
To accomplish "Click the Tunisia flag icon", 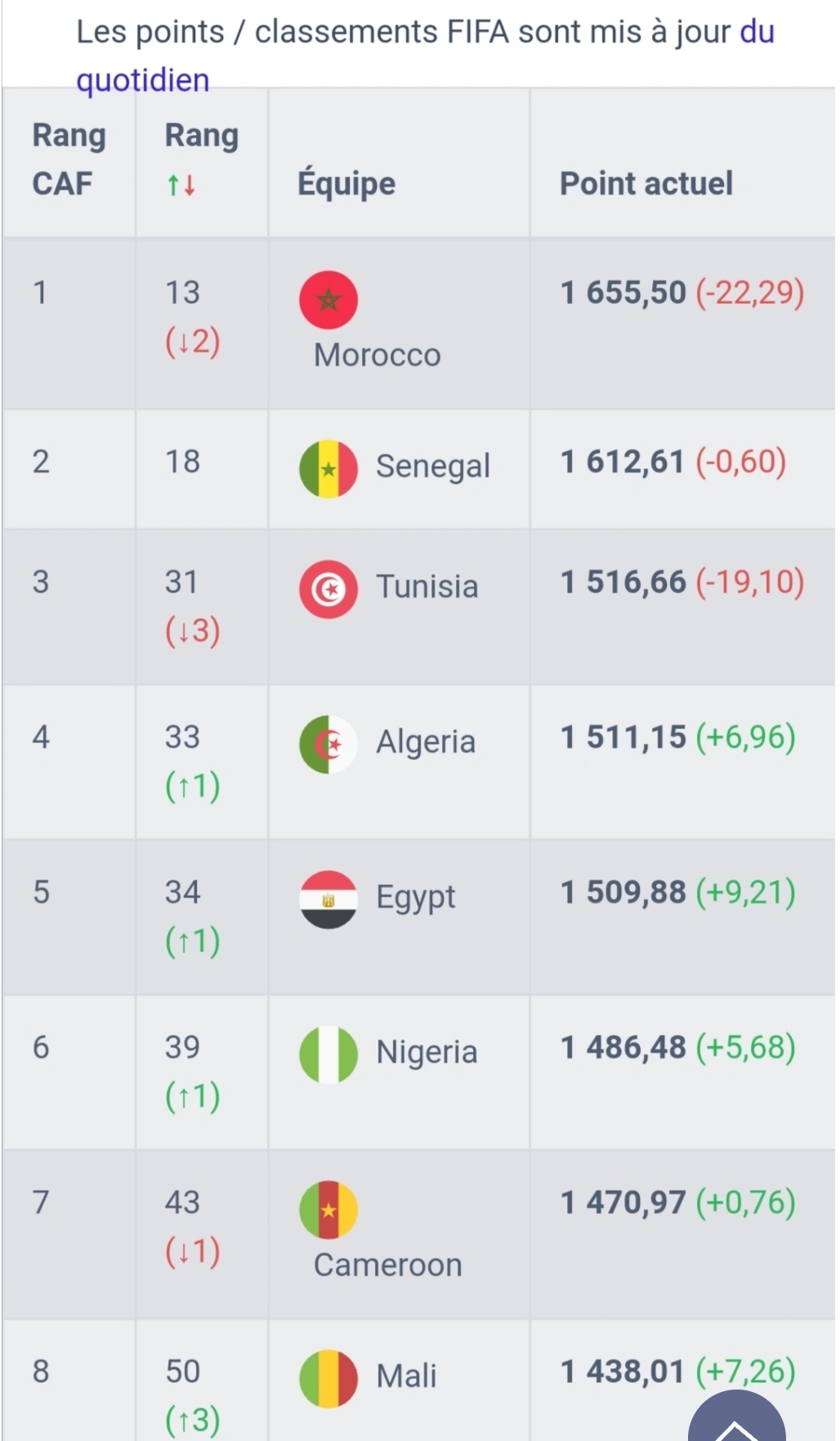I will tap(328, 589).
